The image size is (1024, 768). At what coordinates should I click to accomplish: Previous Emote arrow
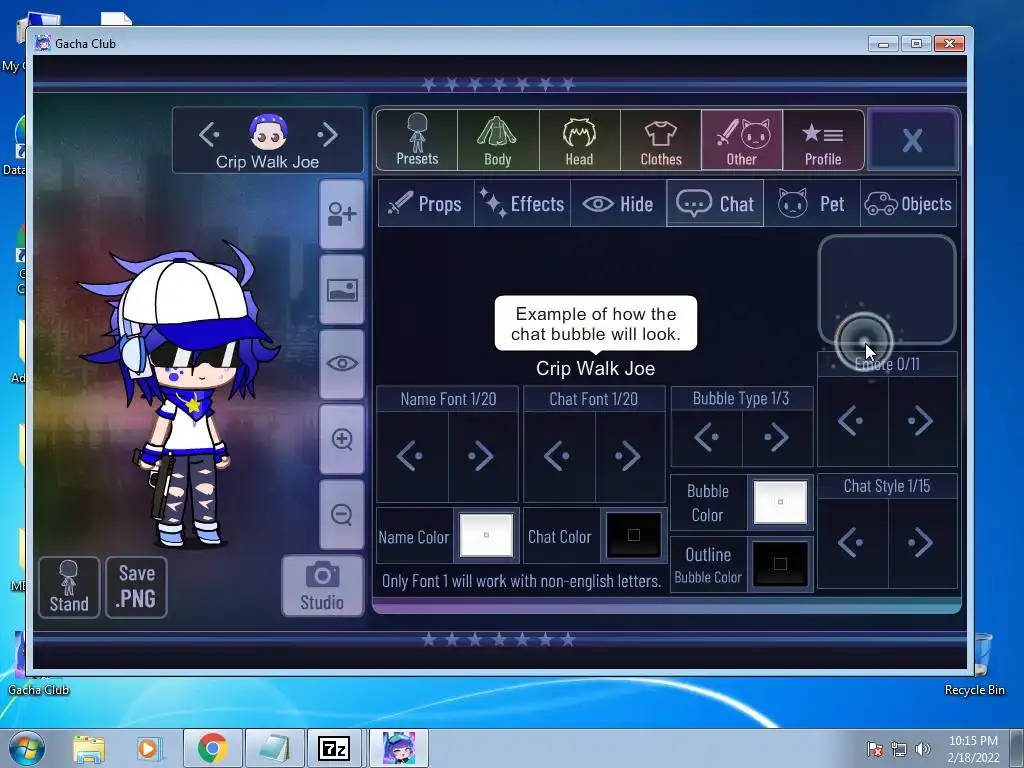852,421
